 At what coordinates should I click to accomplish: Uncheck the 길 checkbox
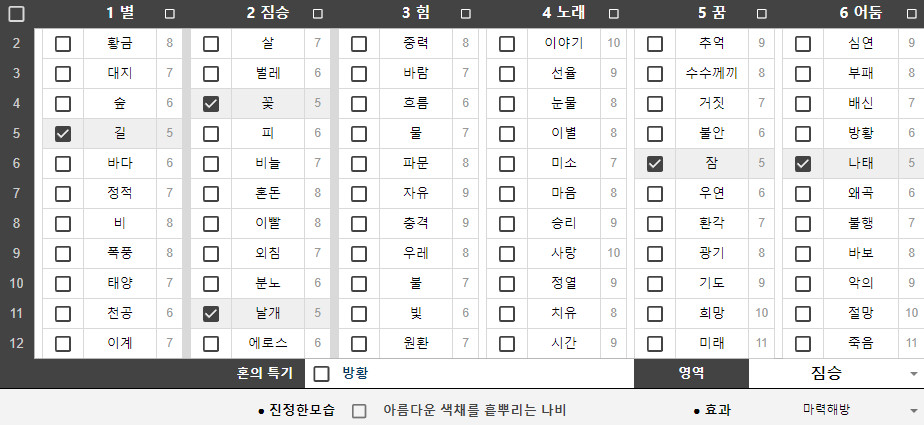click(63, 134)
